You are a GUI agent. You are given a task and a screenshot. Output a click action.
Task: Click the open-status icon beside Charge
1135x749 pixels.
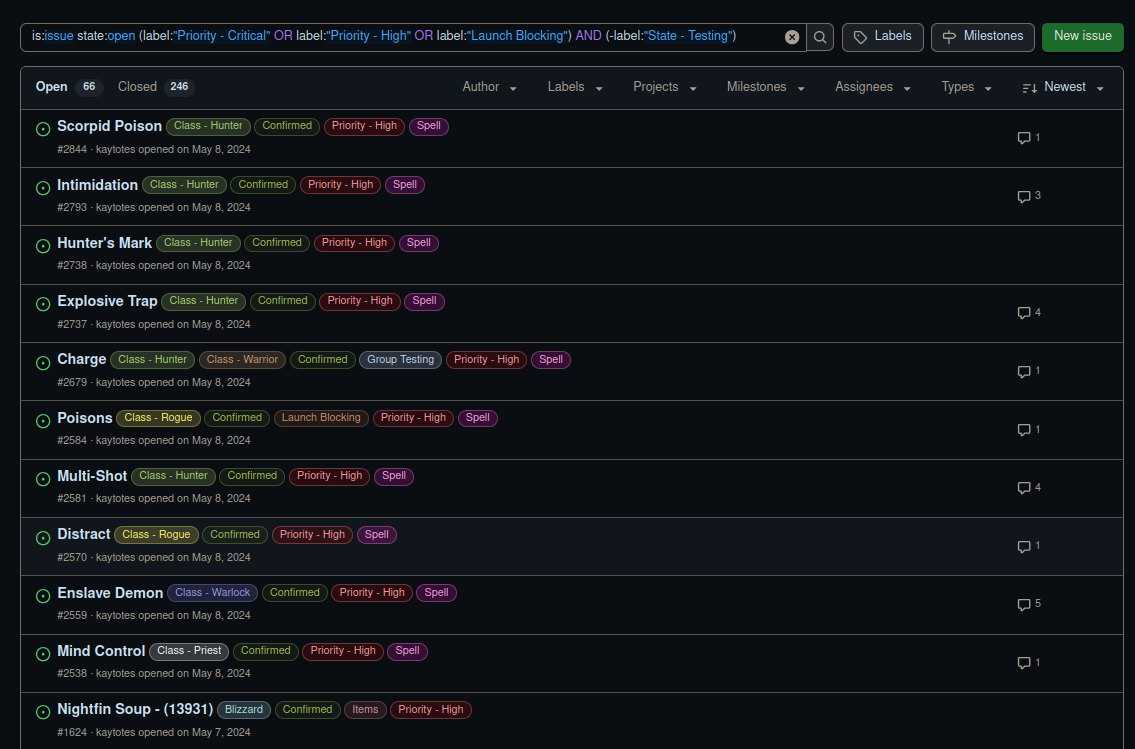pos(43,363)
